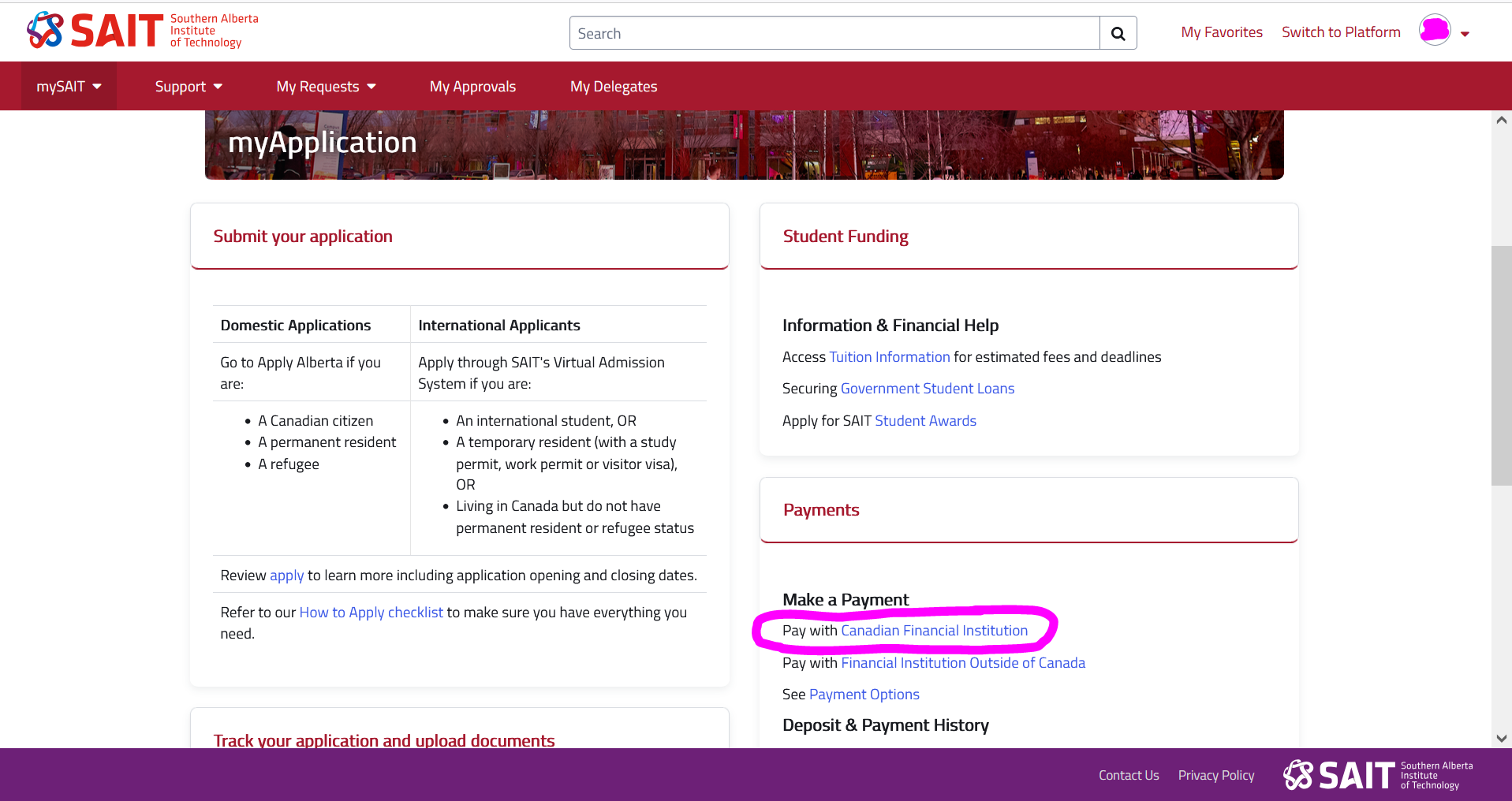1512x801 pixels.
Task: Pay with Canadian Financial Institution link
Action: 935,631
